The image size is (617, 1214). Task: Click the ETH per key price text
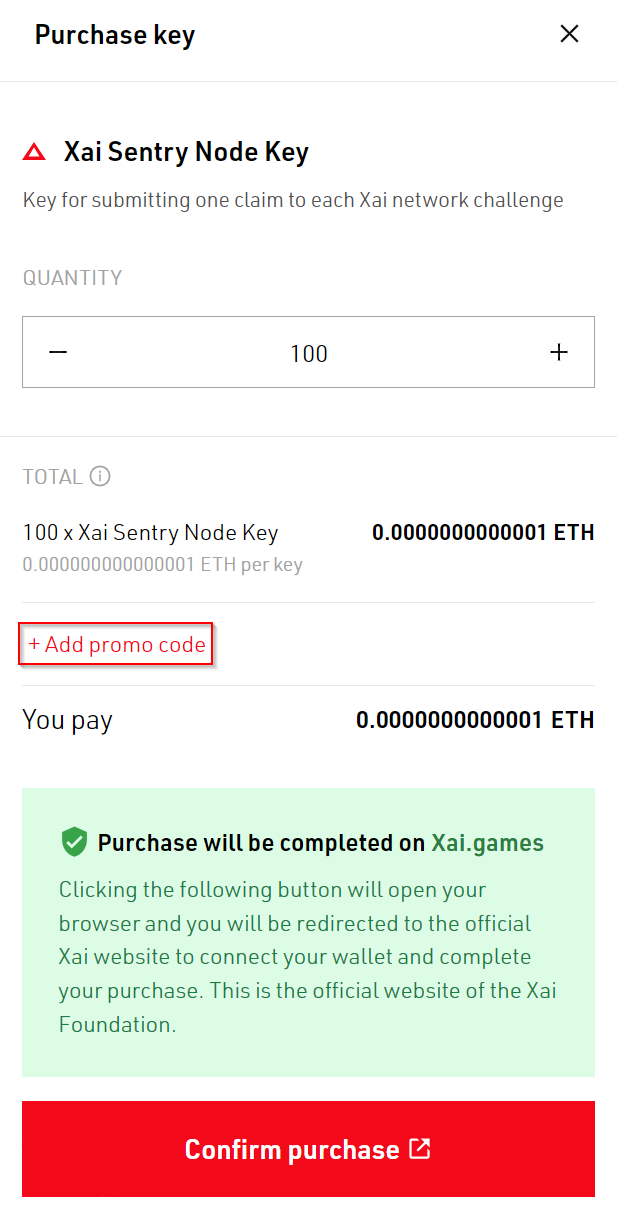162,564
